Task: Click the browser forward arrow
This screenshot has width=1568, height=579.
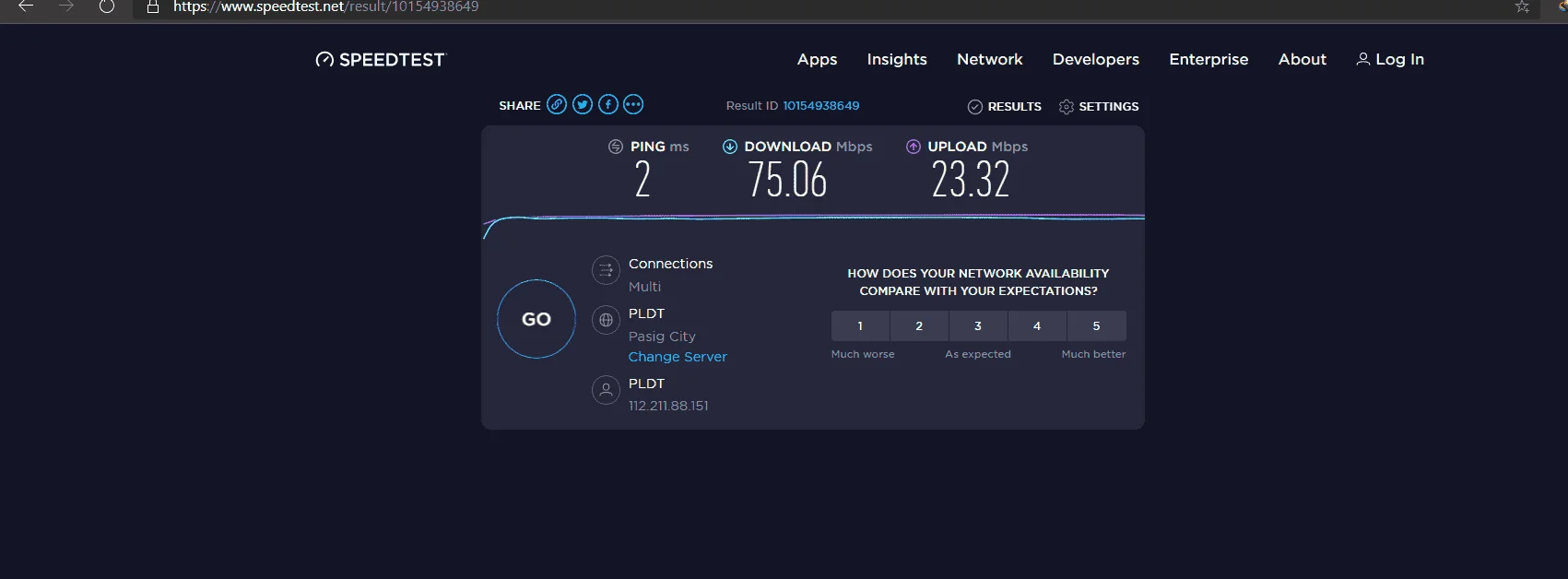Action: 66,6
